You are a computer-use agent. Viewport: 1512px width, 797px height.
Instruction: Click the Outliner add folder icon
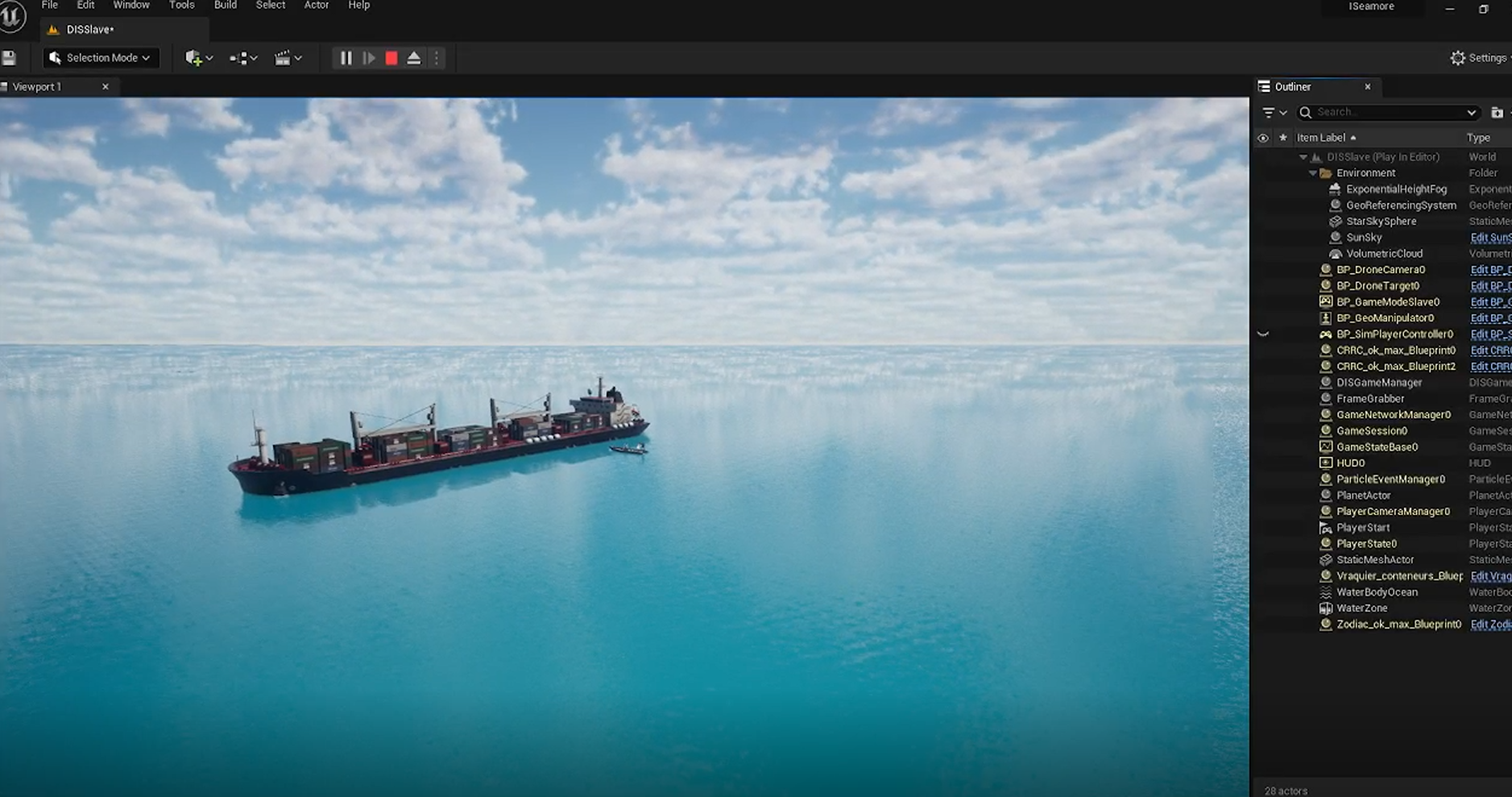point(1497,113)
